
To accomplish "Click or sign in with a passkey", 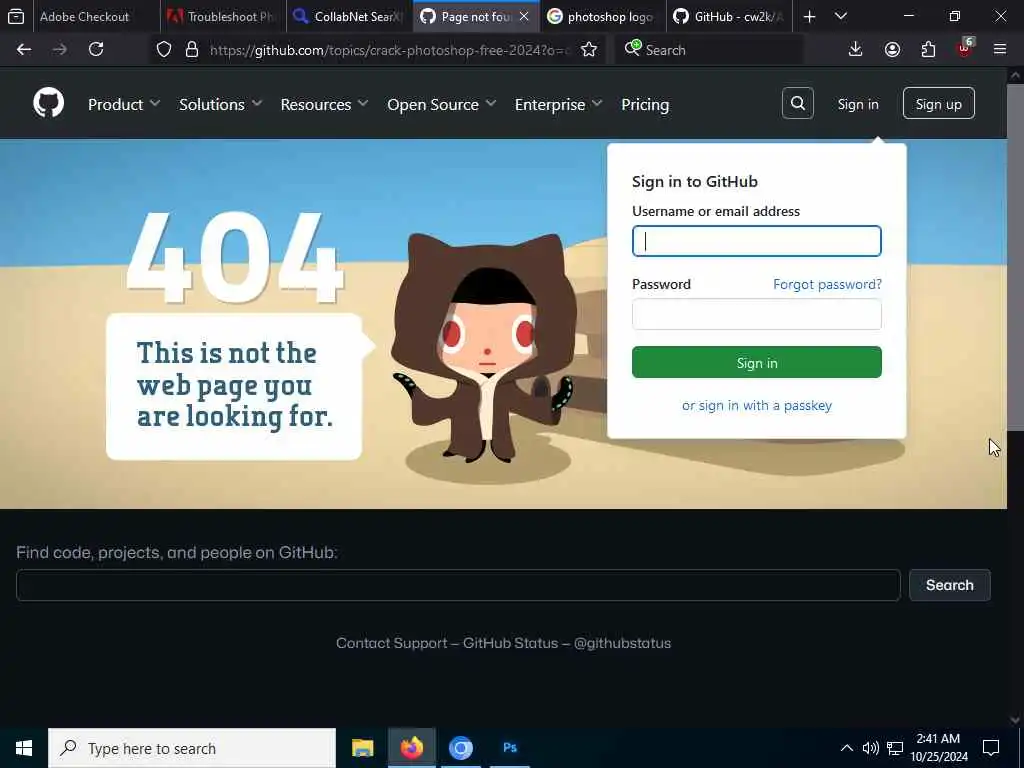I will click(757, 406).
